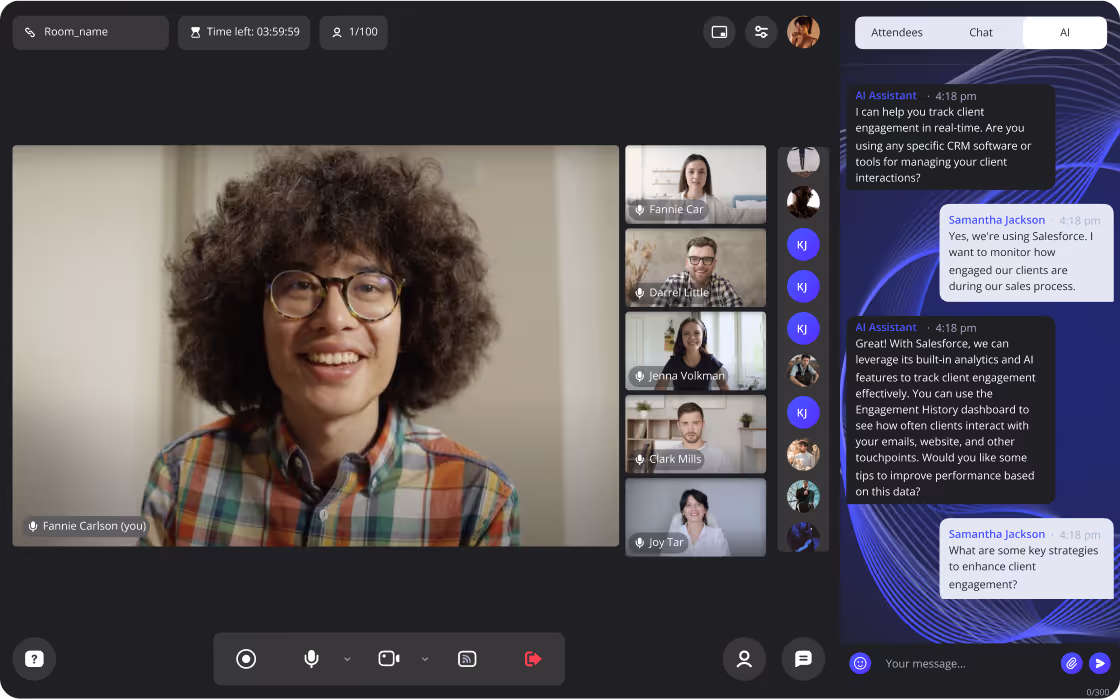Click the 1/100 participant count

[x=354, y=32]
